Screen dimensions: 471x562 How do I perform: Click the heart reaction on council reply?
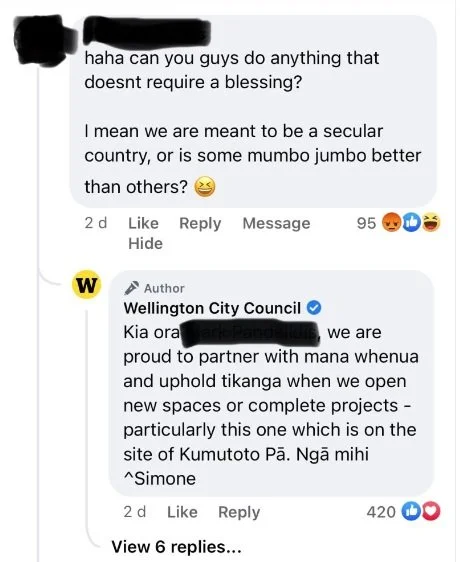pyautogui.click(x=430, y=511)
